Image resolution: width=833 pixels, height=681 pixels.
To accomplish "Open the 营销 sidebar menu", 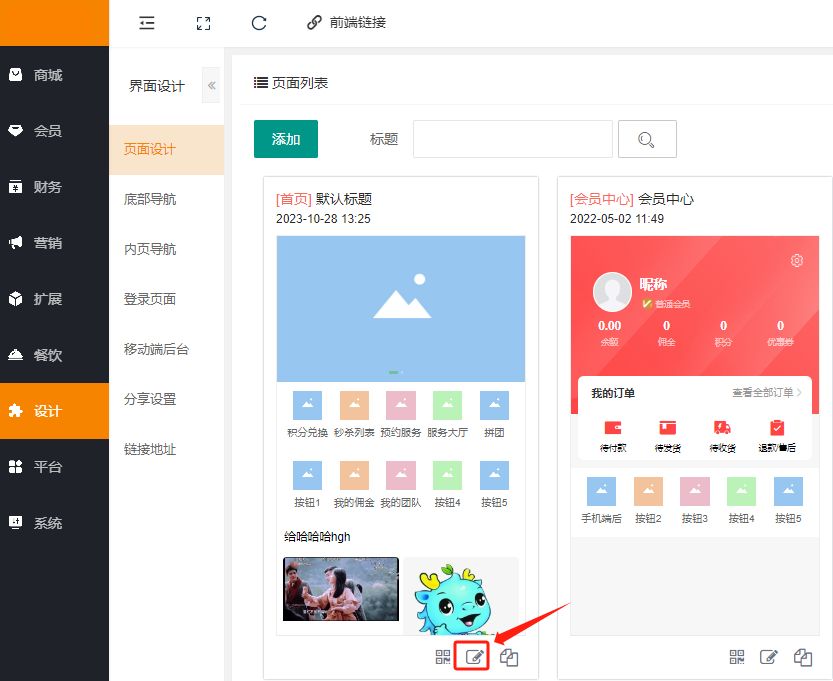I will [48, 243].
